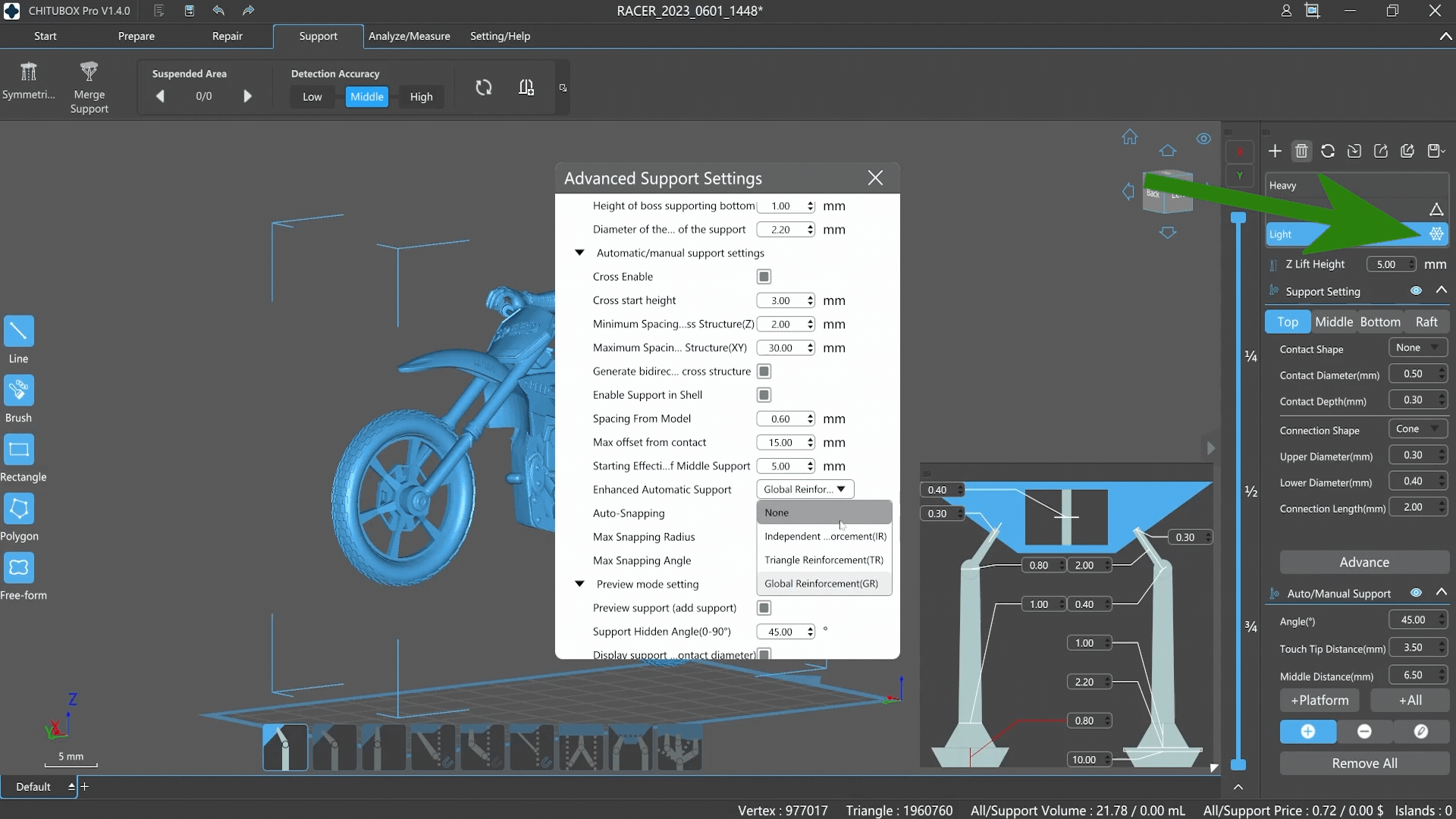Select the Polygon selection tool

click(19, 509)
